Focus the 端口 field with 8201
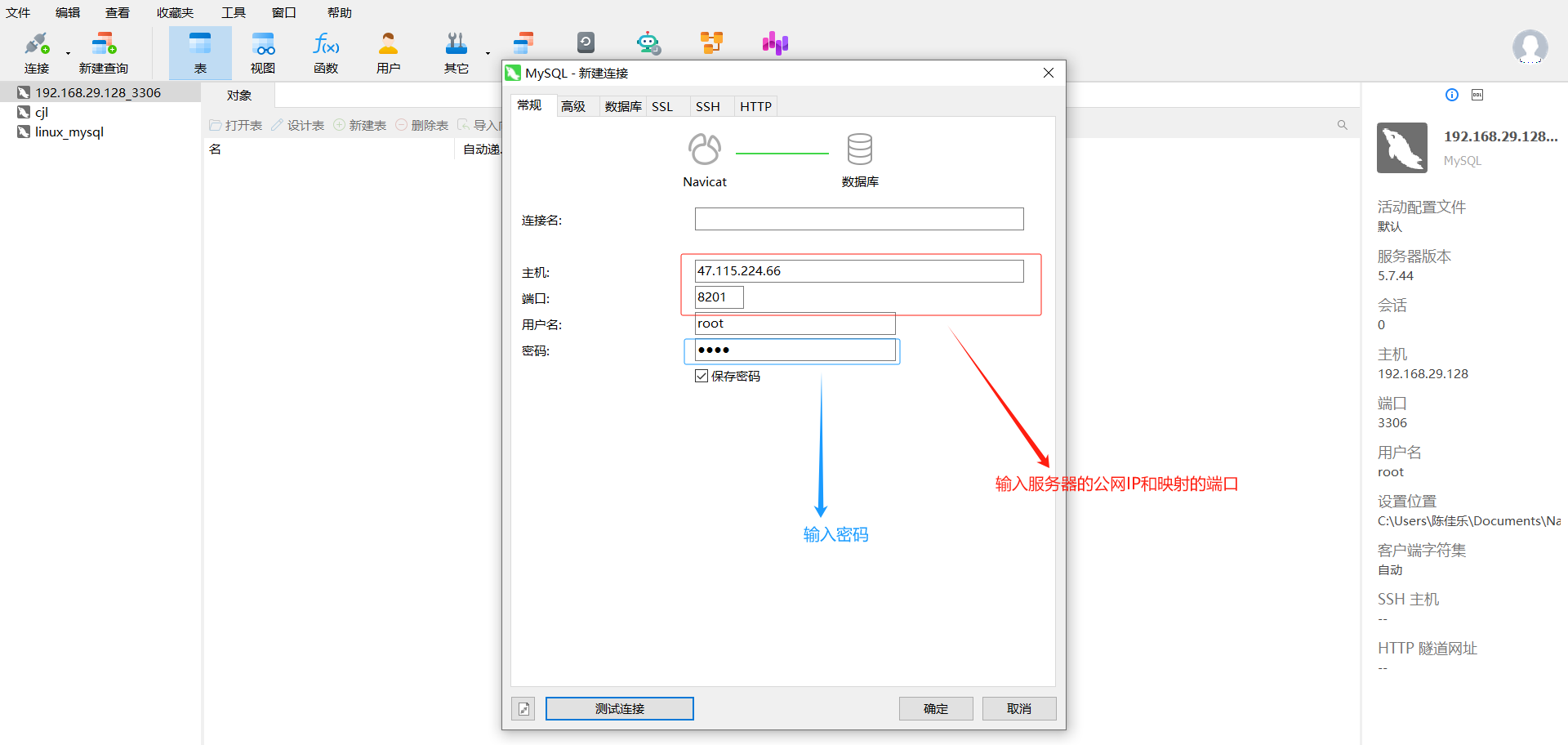The width and height of the screenshot is (1568, 745). [719, 297]
